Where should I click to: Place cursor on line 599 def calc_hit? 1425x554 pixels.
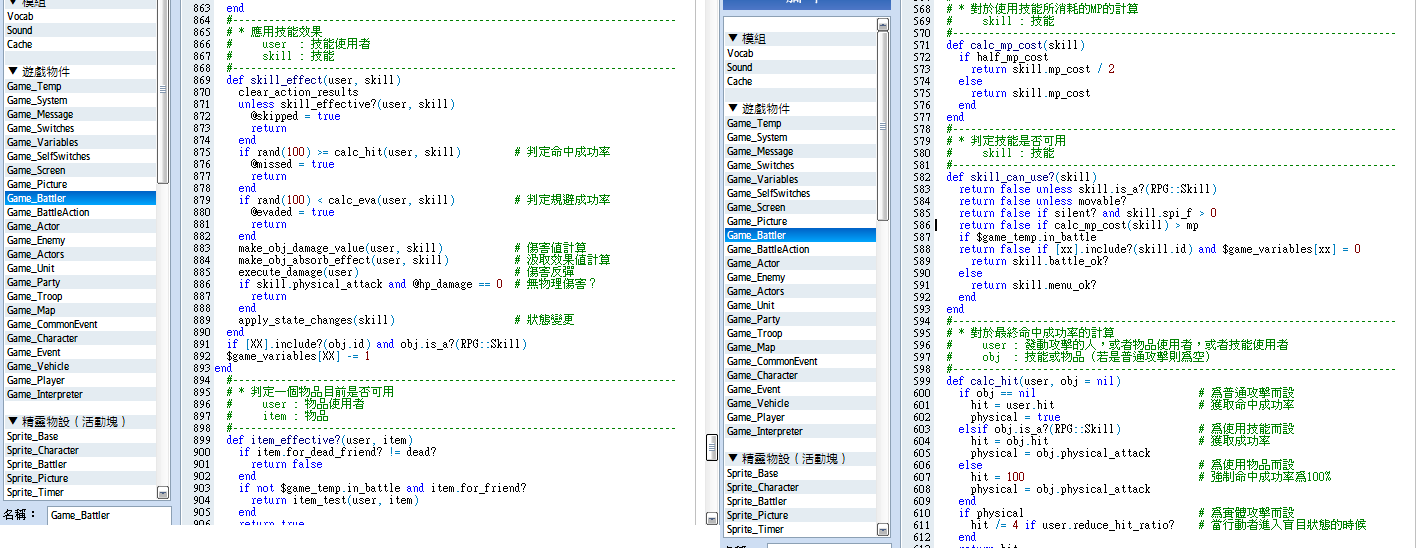click(1033, 381)
